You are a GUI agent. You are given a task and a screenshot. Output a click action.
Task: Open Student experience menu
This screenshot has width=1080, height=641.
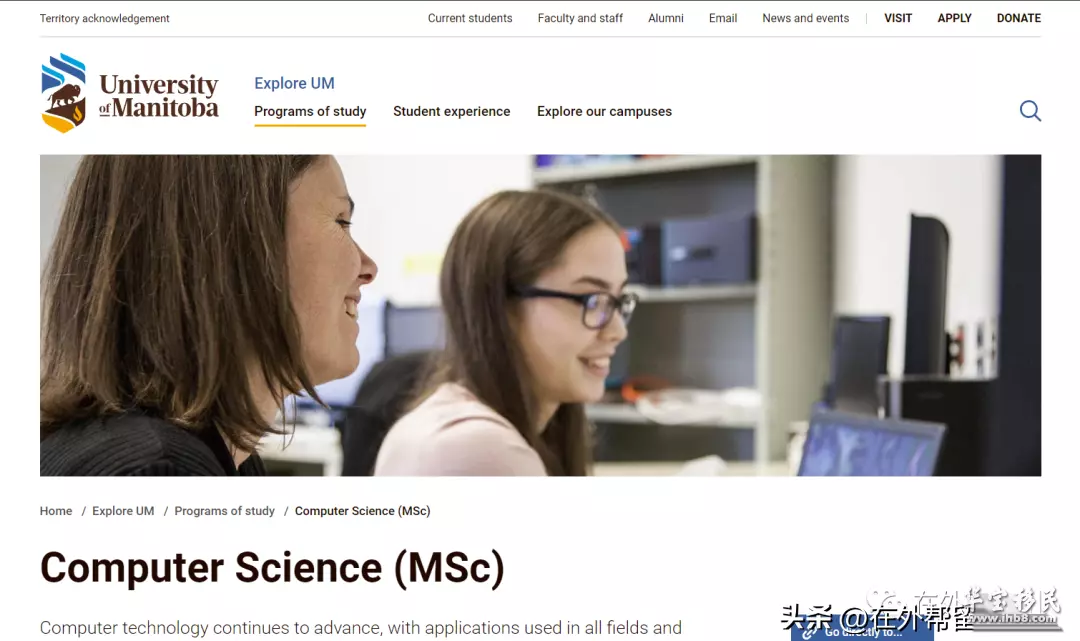[452, 112]
